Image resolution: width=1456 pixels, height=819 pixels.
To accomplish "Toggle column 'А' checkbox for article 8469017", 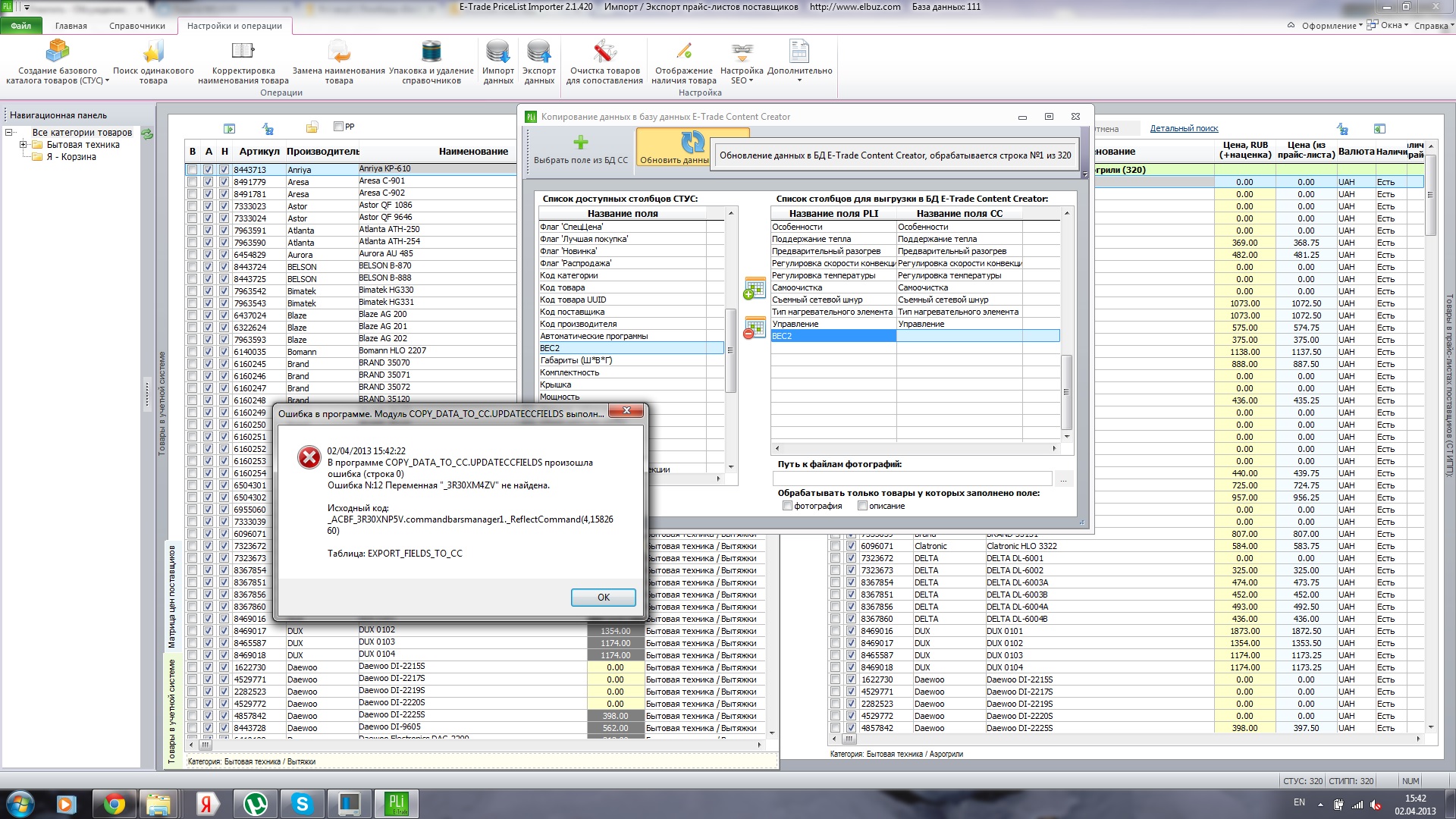I will coord(209,631).
